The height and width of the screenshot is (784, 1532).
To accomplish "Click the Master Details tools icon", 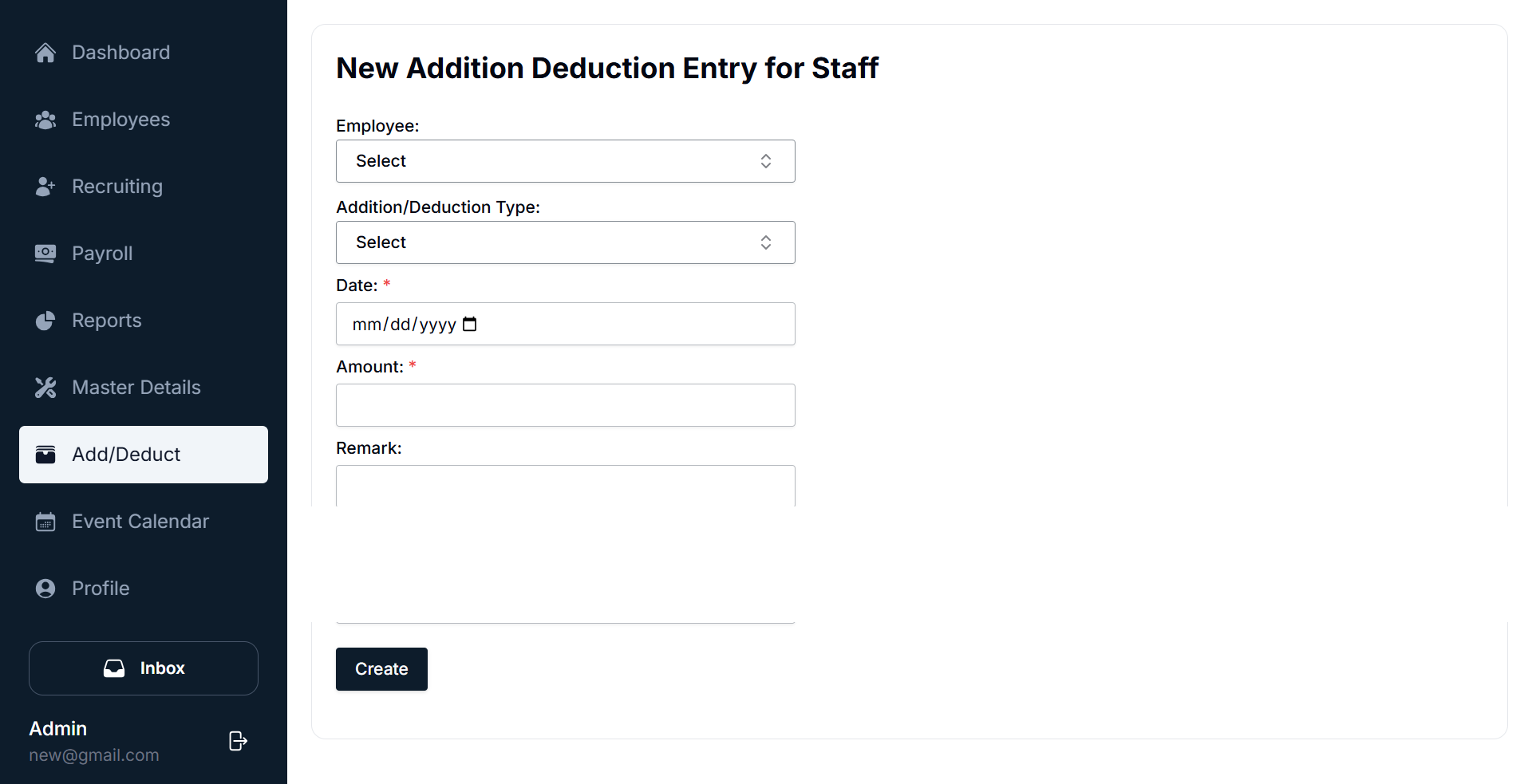I will click(45, 387).
